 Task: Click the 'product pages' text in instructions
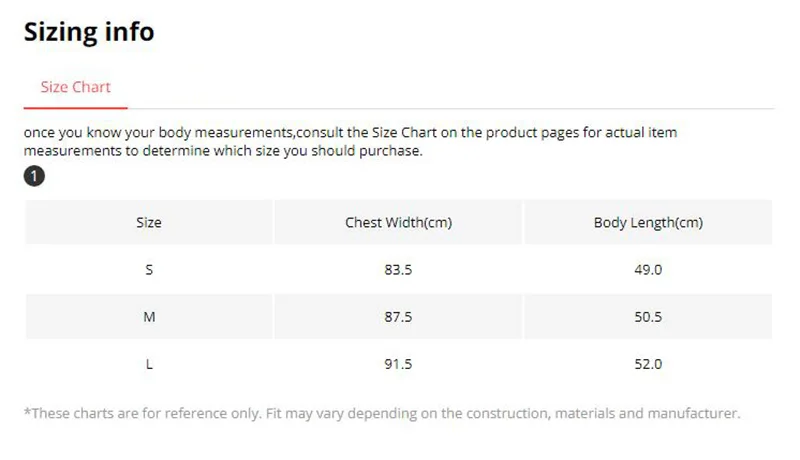click(515, 133)
